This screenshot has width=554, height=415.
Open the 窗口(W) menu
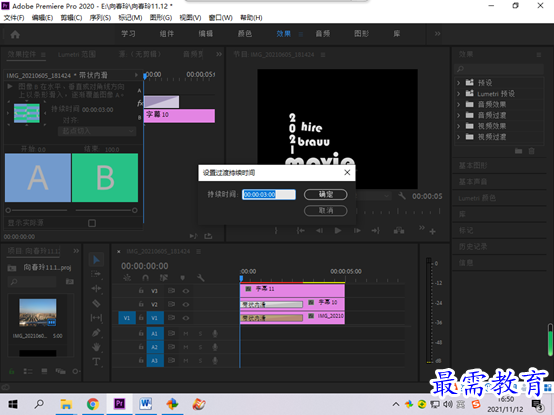pos(221,18)
